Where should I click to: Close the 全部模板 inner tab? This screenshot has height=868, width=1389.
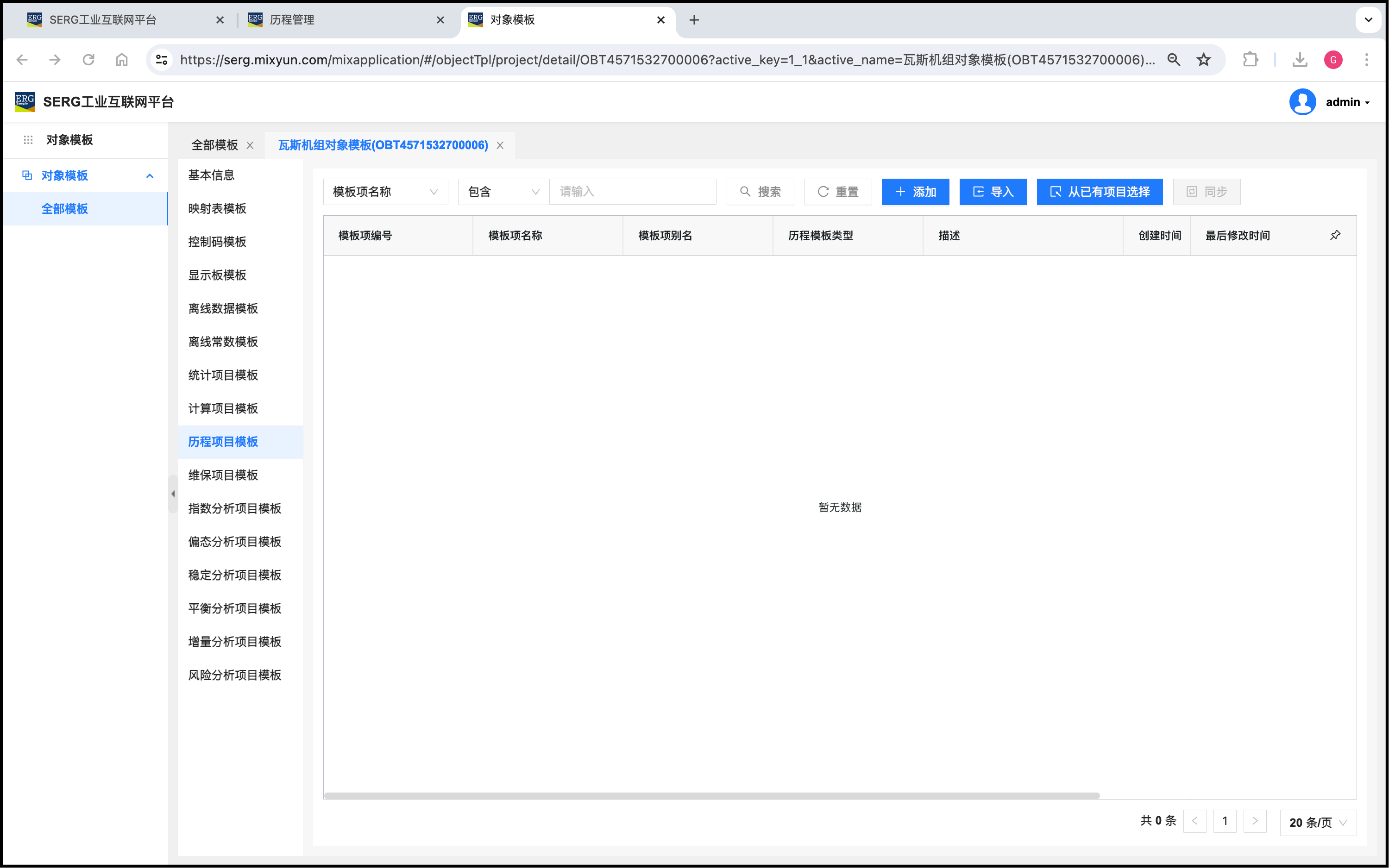pyautogui.click(x=251, y=145)
